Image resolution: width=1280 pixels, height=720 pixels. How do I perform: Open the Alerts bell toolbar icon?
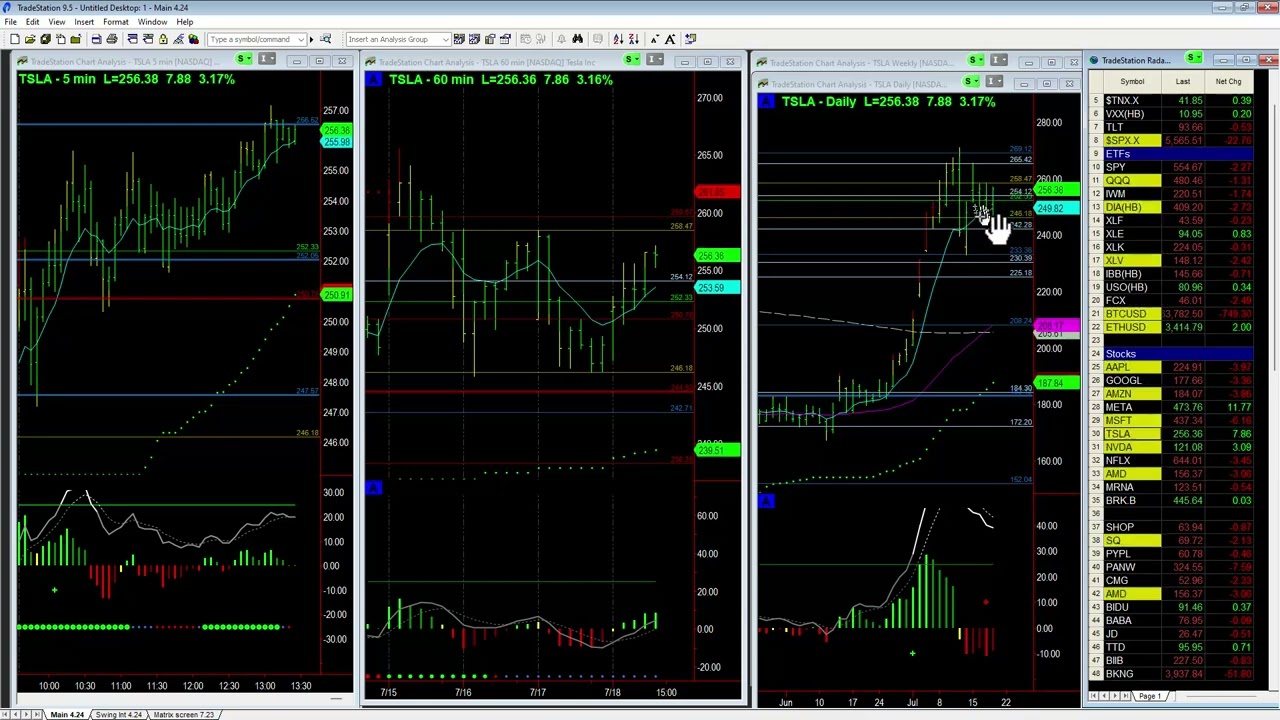point(562,39)
